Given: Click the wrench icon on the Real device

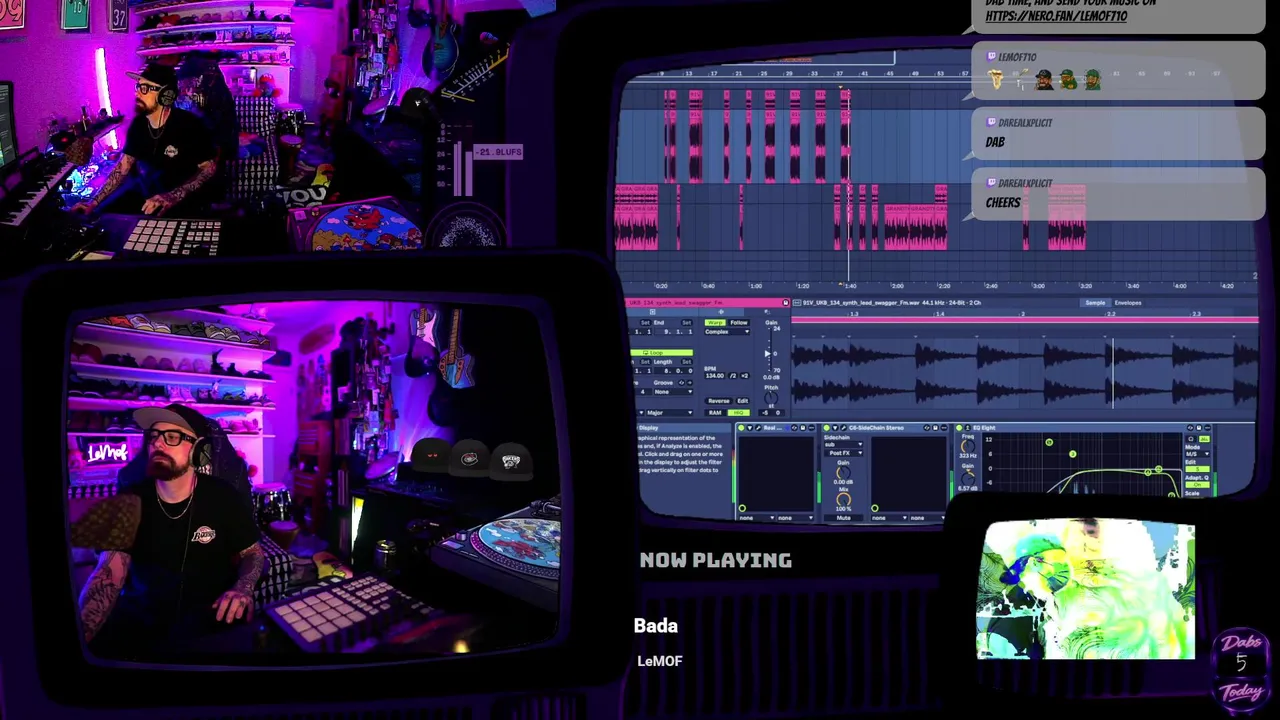Looking at the screenshot, I should (x=758, y=428).
